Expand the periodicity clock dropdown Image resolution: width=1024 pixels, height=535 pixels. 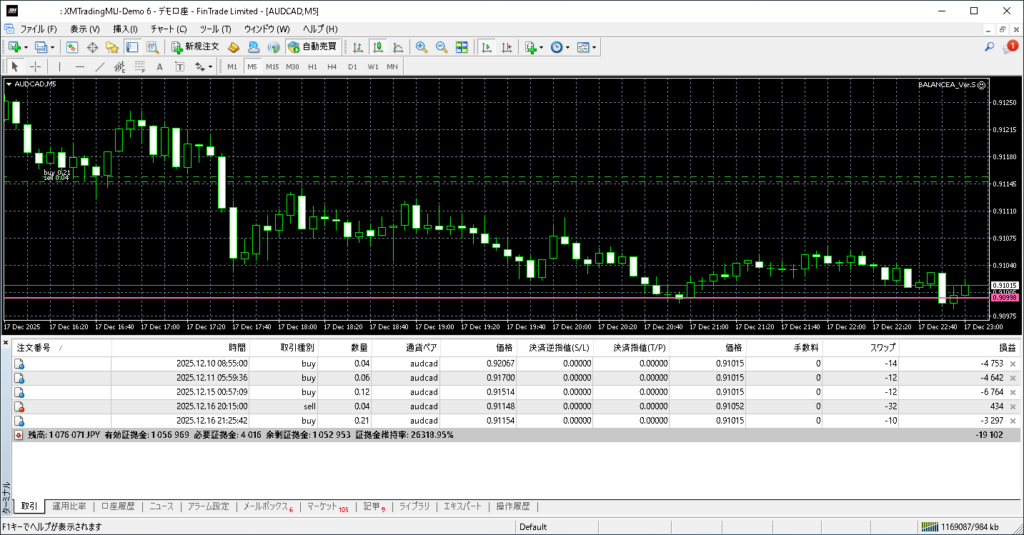tap(568, 47)
